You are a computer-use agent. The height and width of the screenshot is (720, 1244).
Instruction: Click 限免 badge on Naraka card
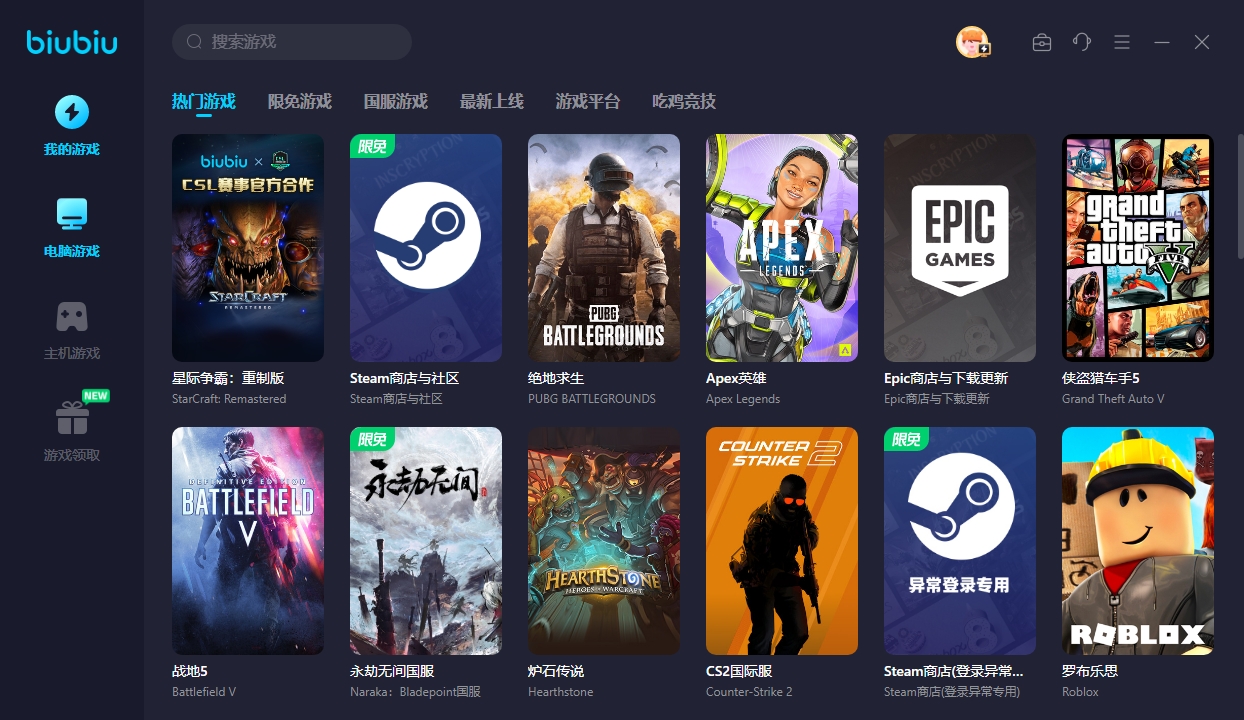tap(372, 439)
